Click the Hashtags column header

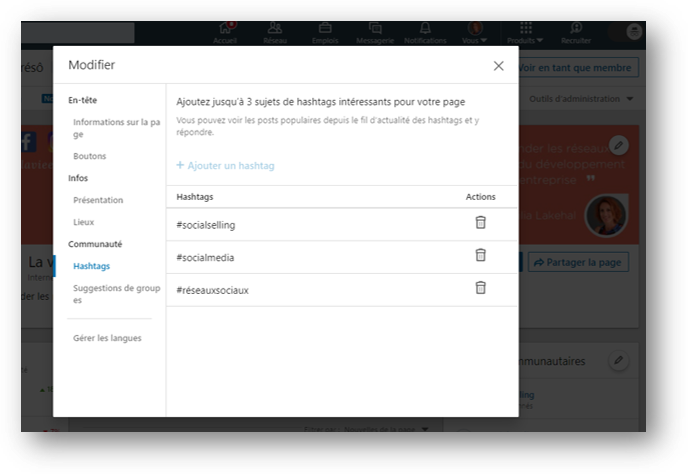[x=195, y=197]
